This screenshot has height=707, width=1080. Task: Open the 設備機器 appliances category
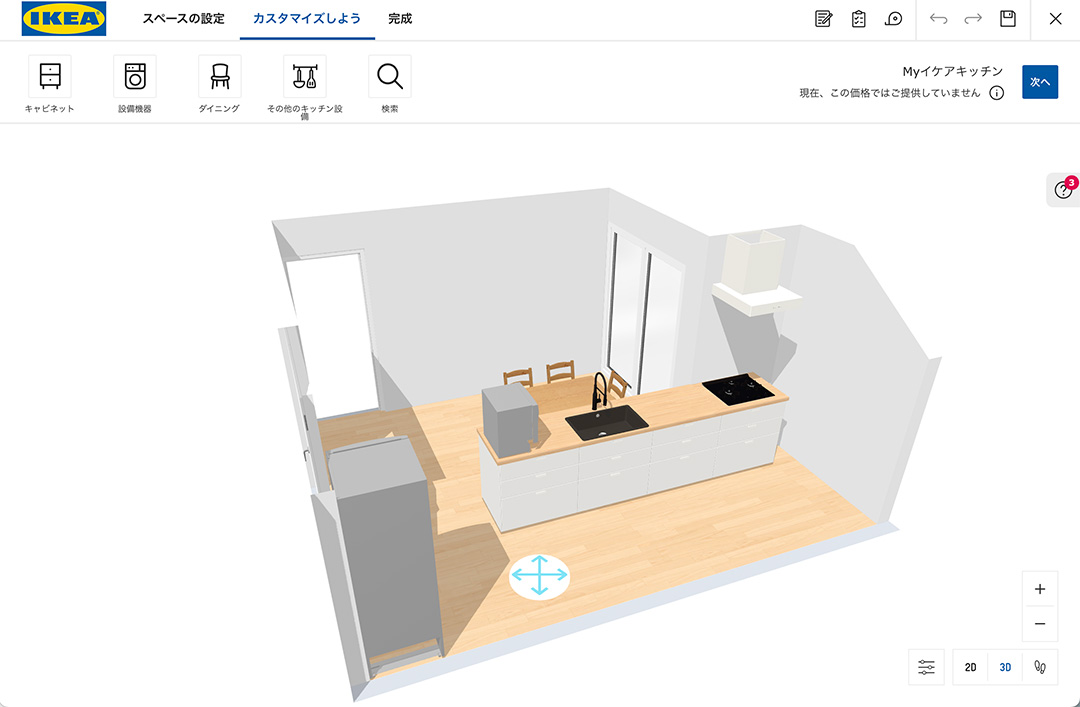click(135, 77)
